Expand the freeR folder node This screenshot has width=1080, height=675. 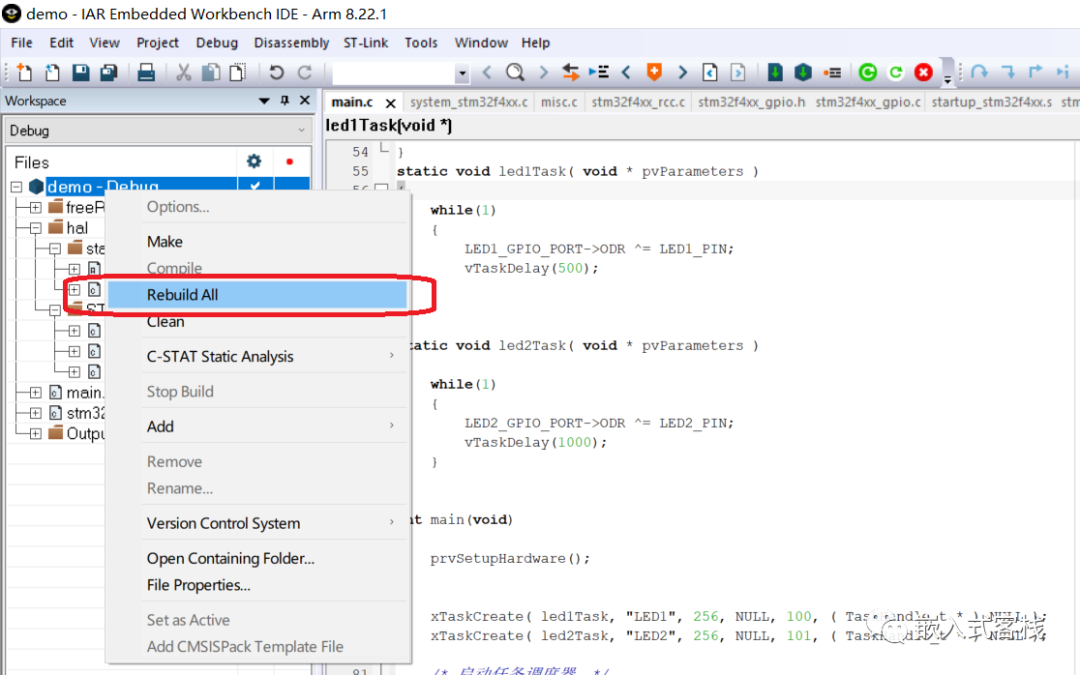[36, 207]
